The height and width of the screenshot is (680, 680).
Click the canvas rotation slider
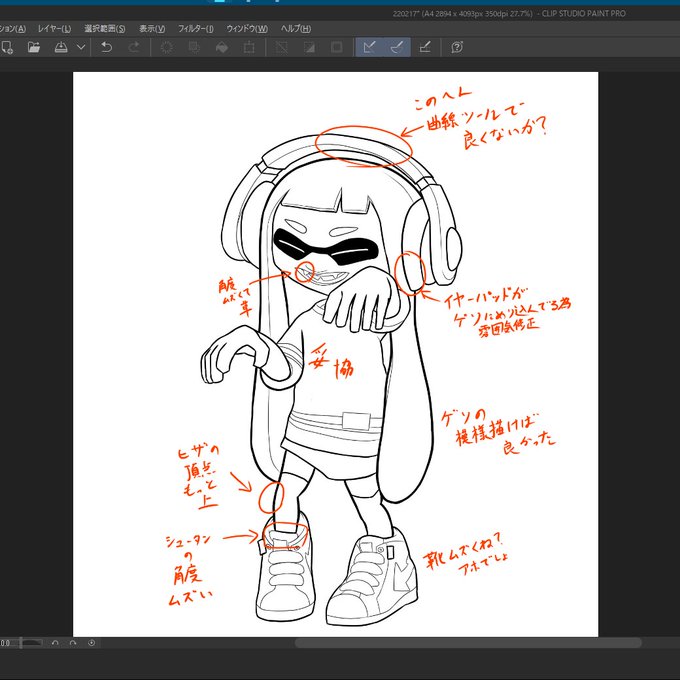click(30, 643)
